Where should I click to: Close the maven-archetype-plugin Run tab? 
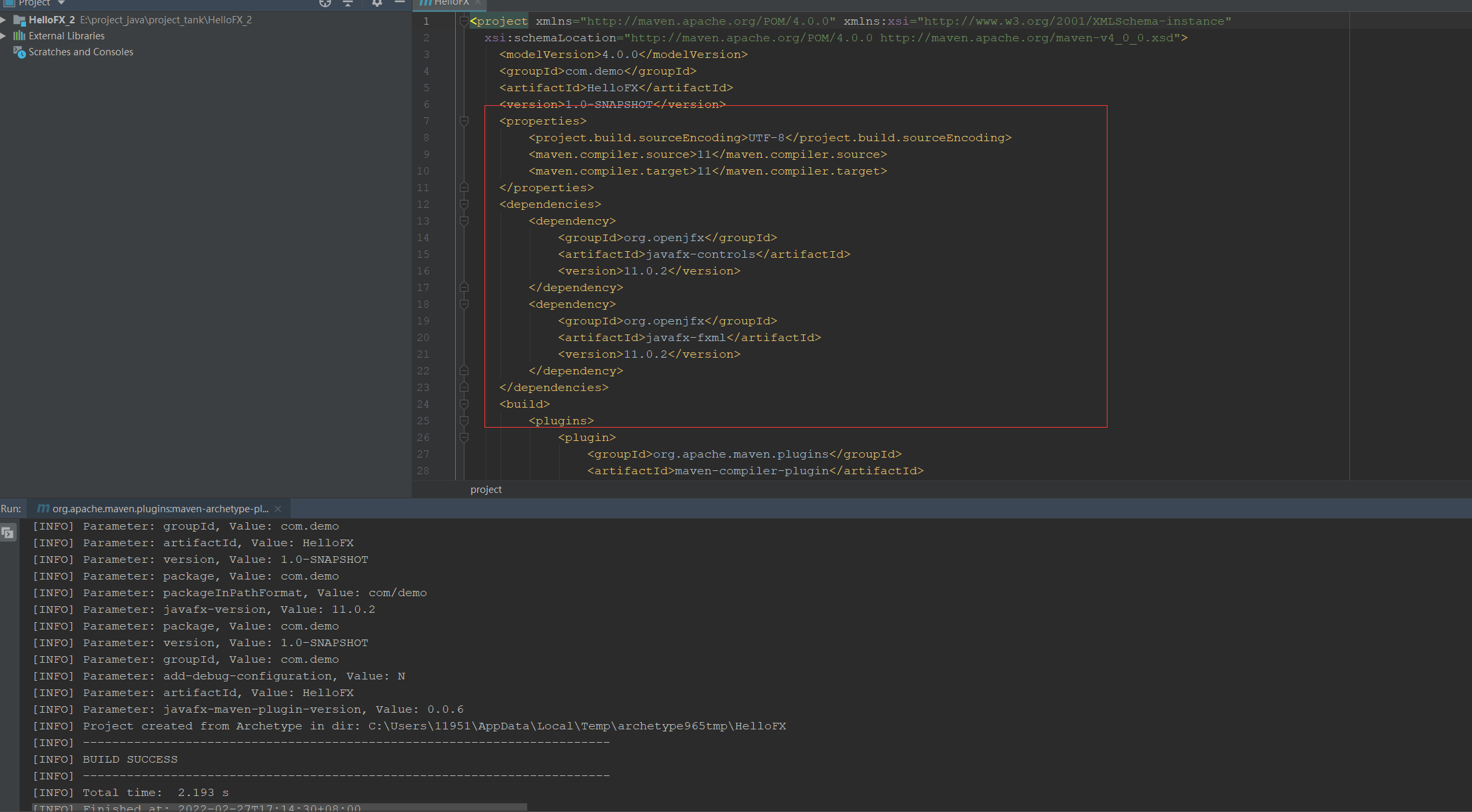[278, 509]
